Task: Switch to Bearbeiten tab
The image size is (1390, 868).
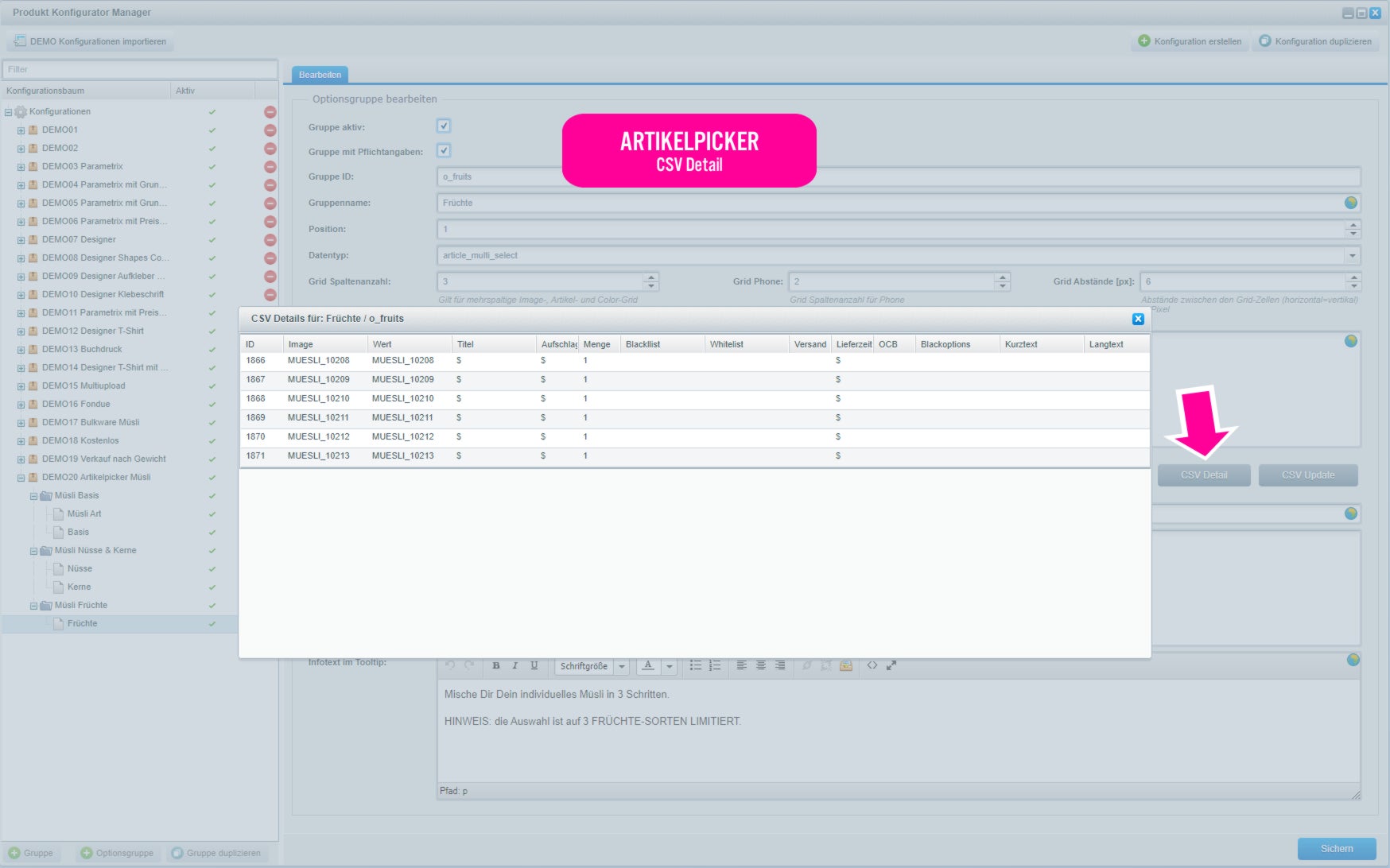Action: [320, 75]
